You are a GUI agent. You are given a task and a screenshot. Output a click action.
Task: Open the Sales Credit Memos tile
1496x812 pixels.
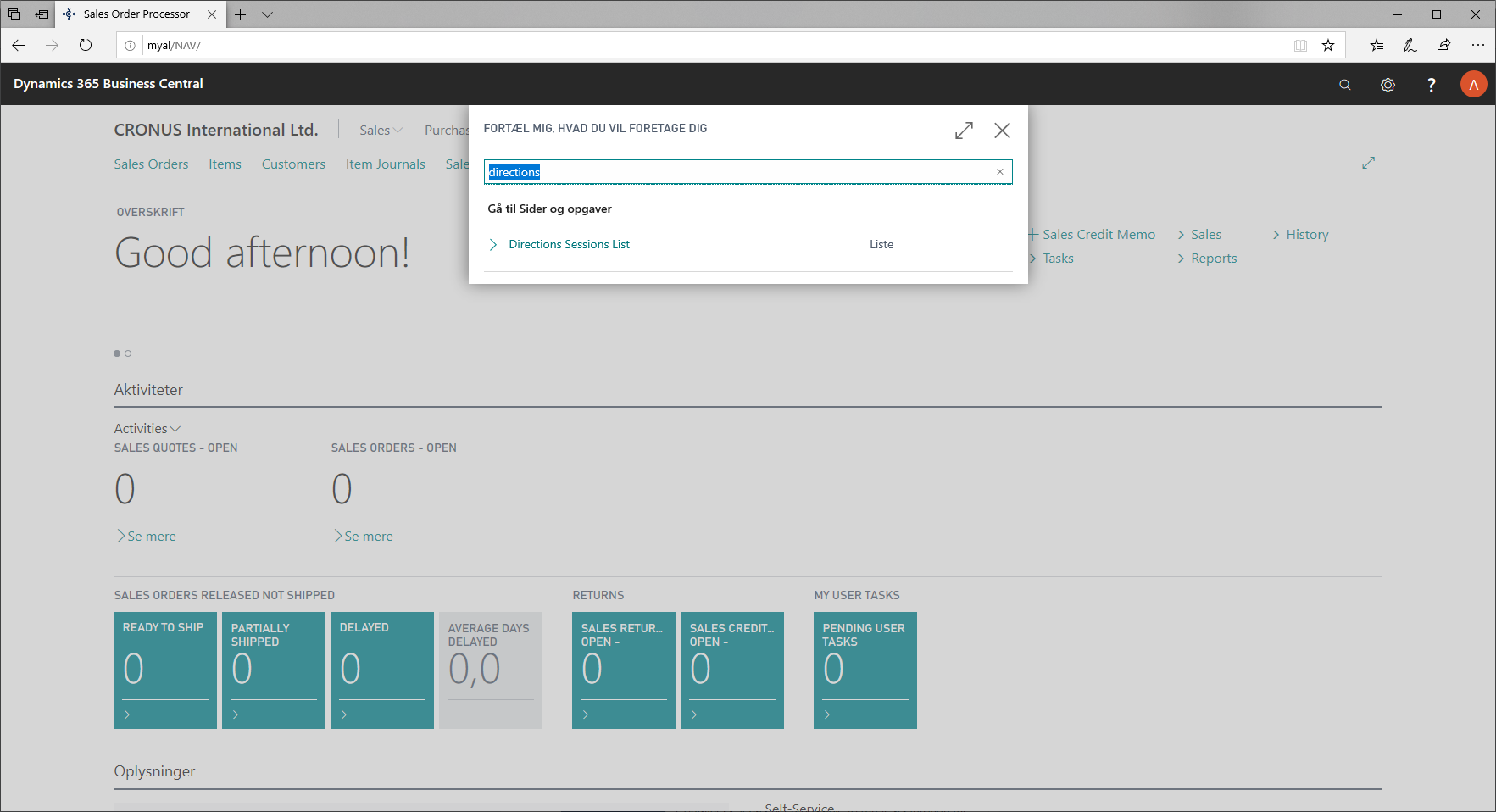tap(732, 670)
